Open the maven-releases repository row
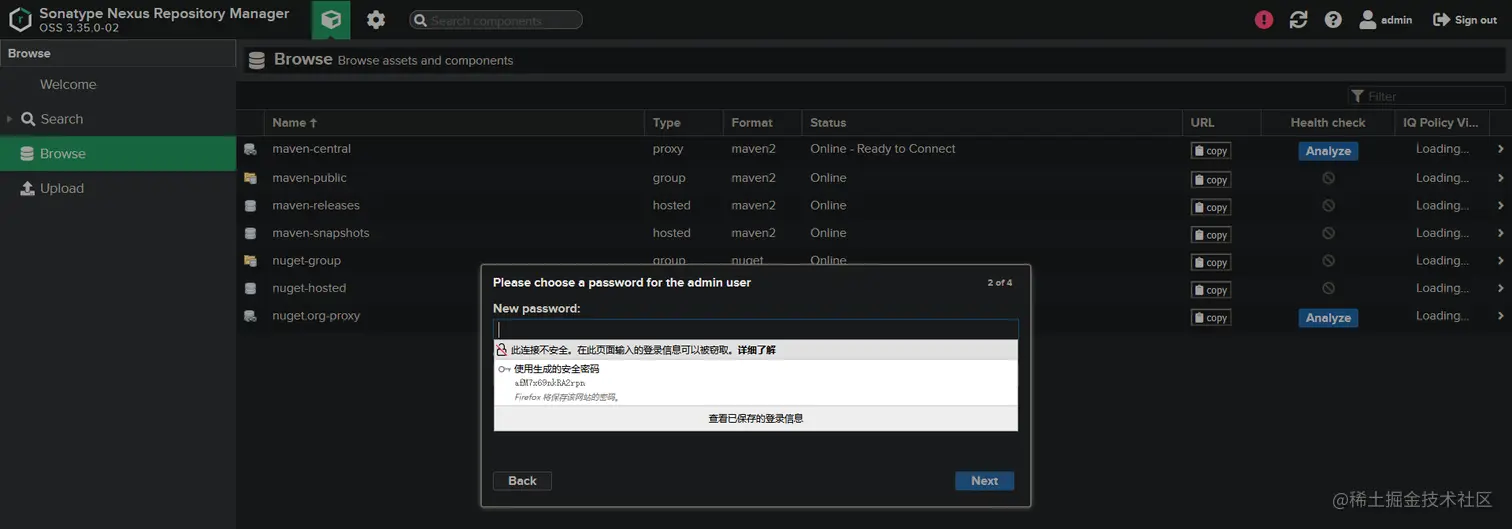Viewport: 1512px width, 529px height. (874, 205)
